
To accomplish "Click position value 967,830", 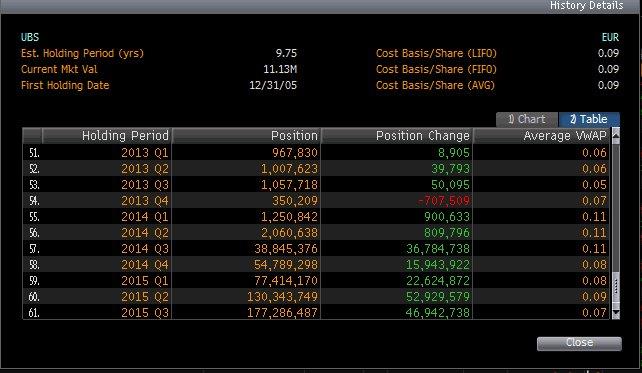I will 295,153.
